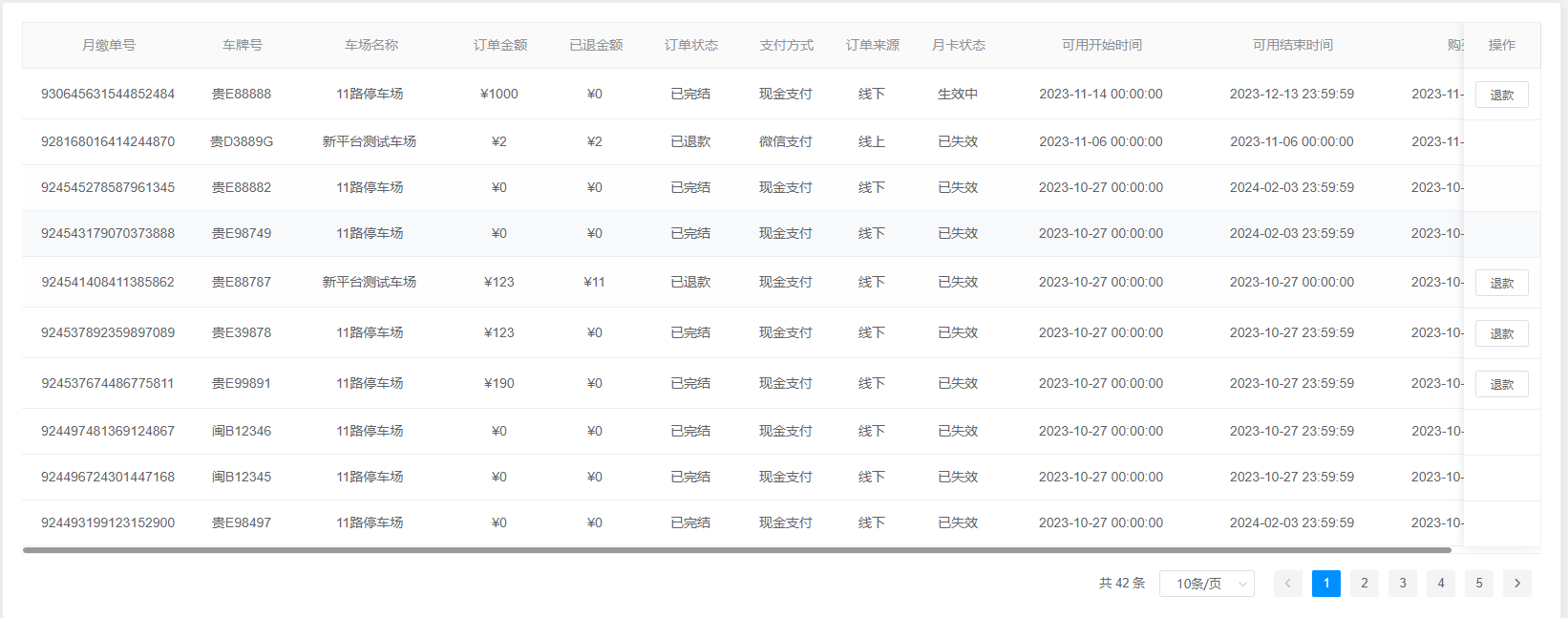Viewport: 1568px width, 618px height.
Task: Click the 月缴单号 column header
Action: [x=108, y=45]
